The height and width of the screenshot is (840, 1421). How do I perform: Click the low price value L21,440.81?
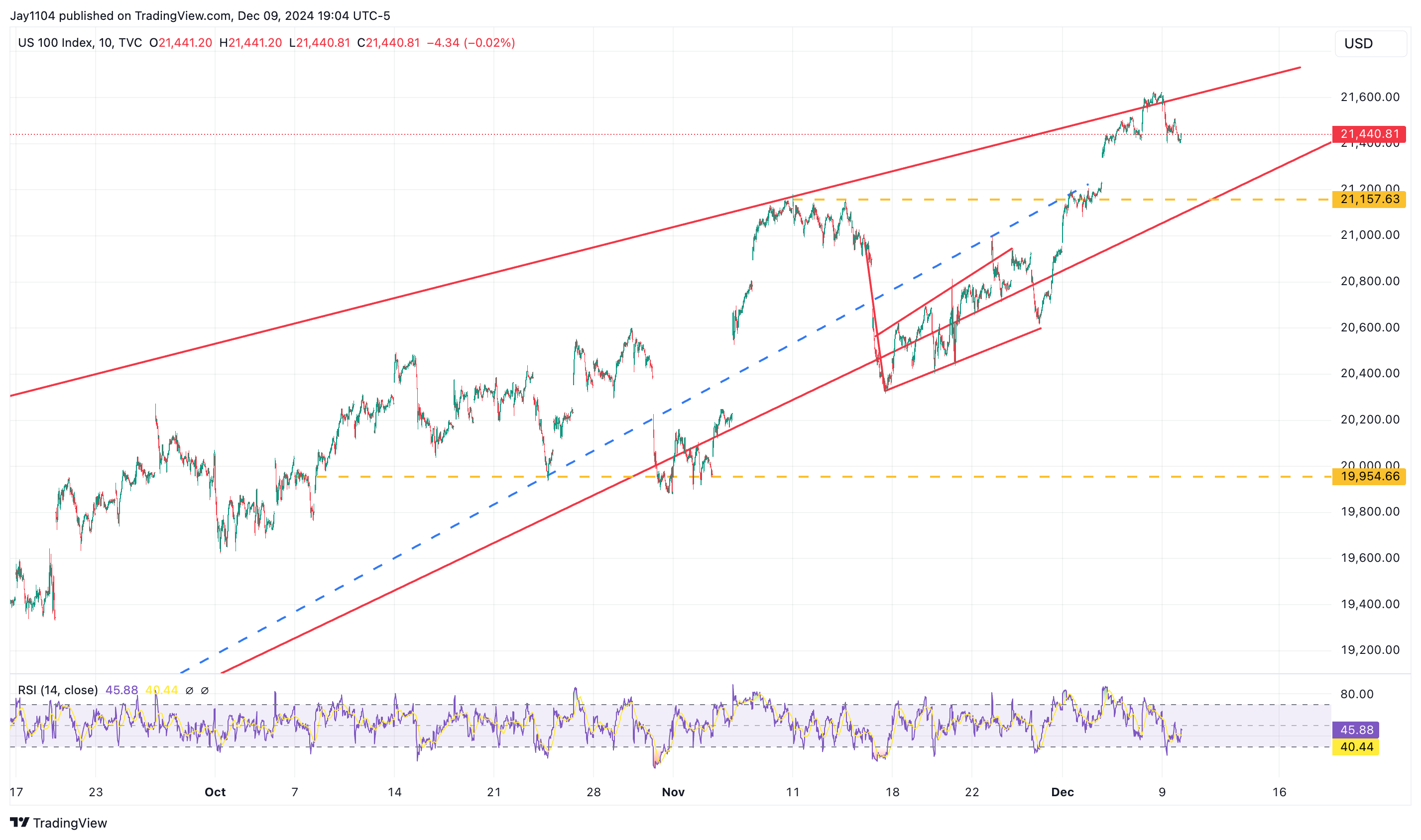coord(320,43)
